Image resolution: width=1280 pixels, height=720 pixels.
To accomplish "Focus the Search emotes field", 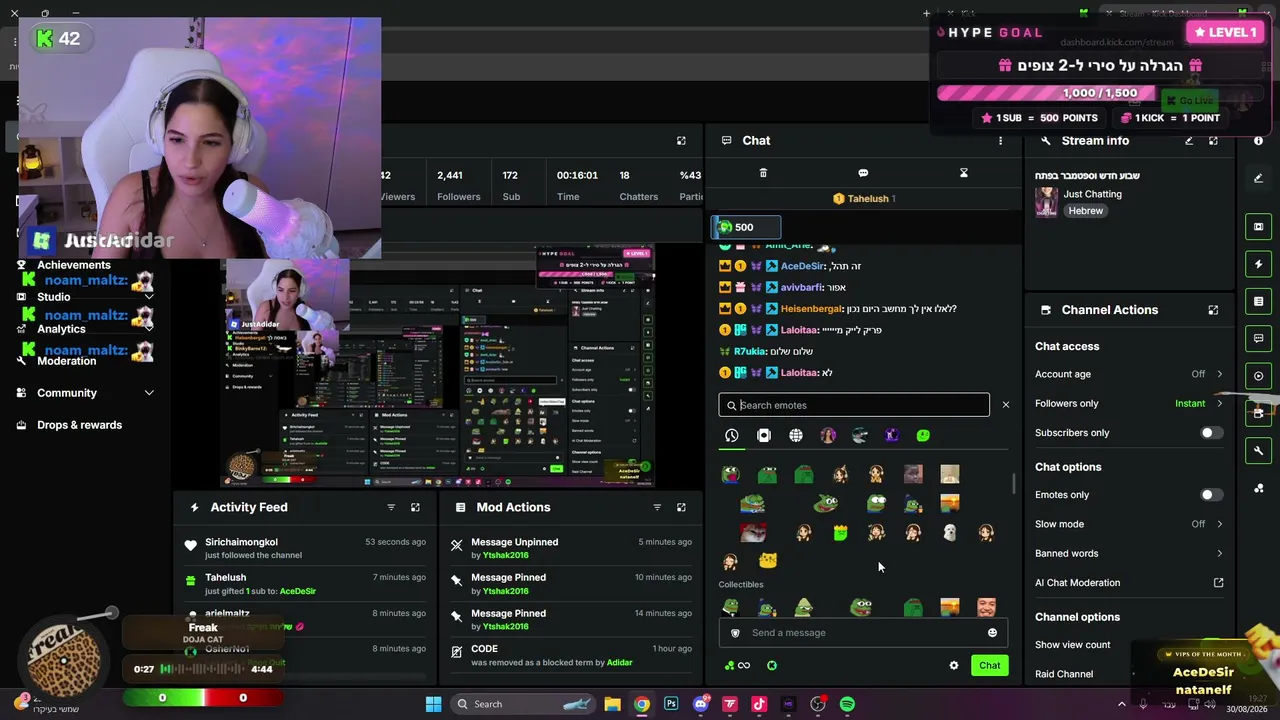I will 854,405.
